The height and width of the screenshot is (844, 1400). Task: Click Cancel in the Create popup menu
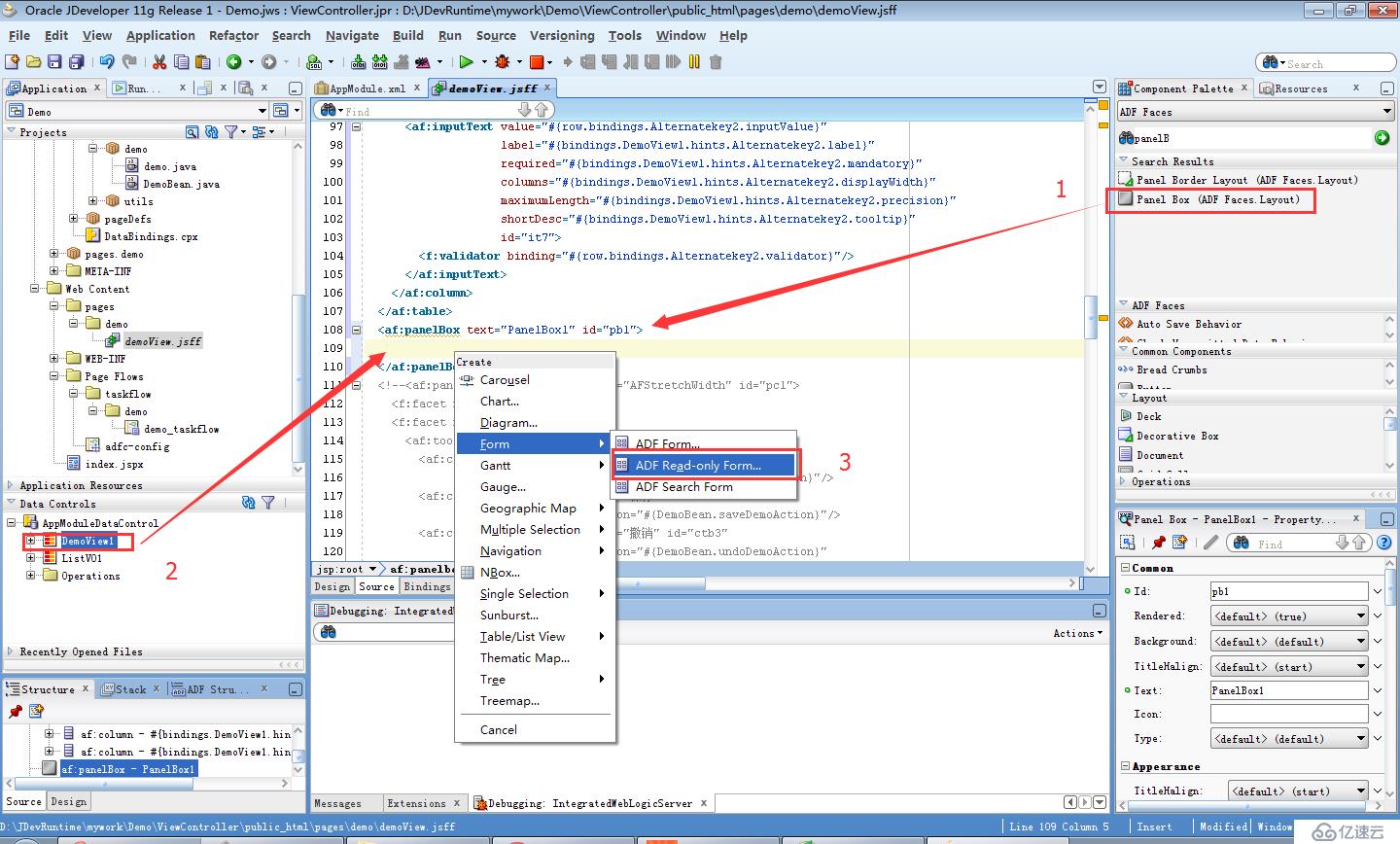click(534, 729)
